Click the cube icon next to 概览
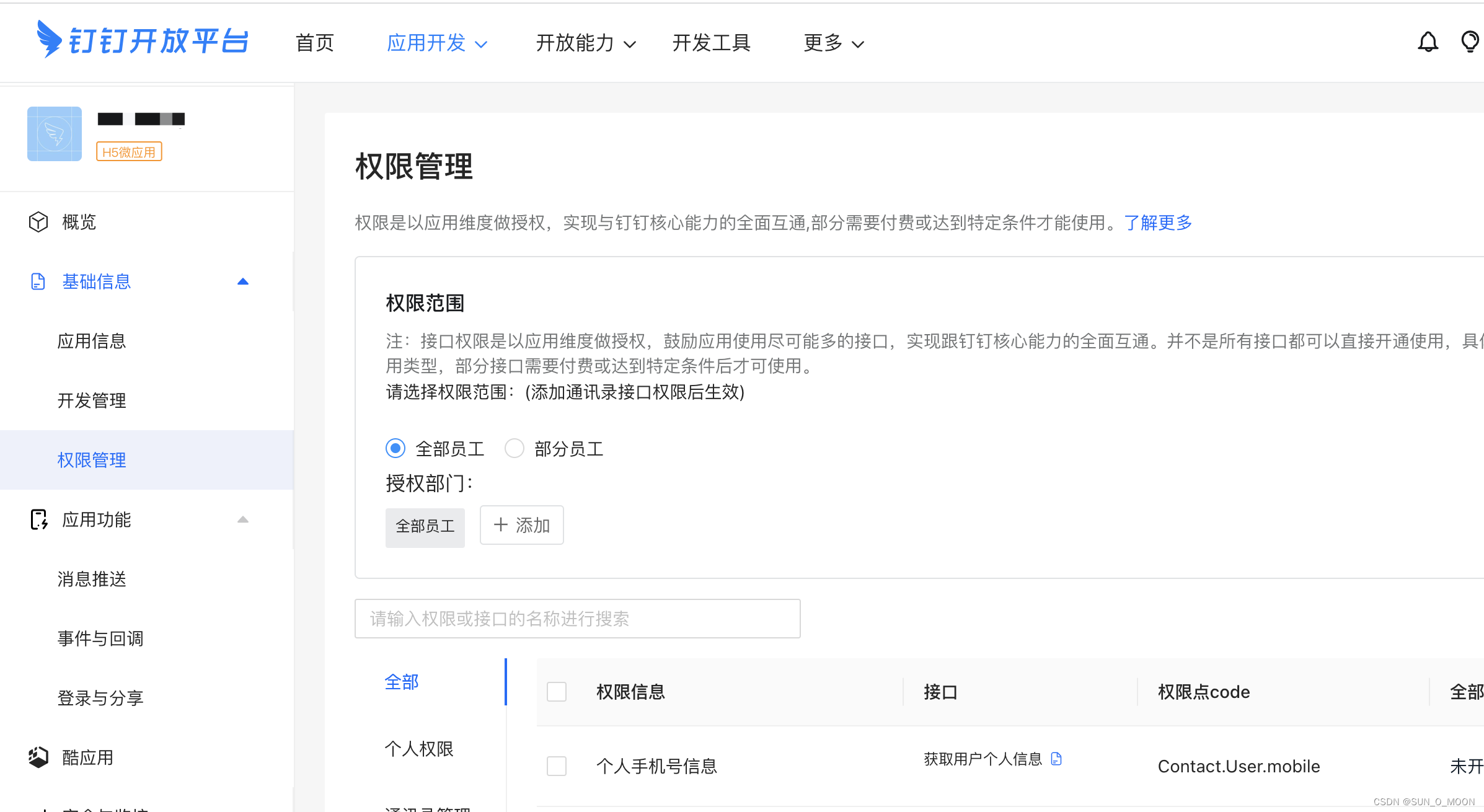Screen dimensions: 1484x812 pos(38,222)
